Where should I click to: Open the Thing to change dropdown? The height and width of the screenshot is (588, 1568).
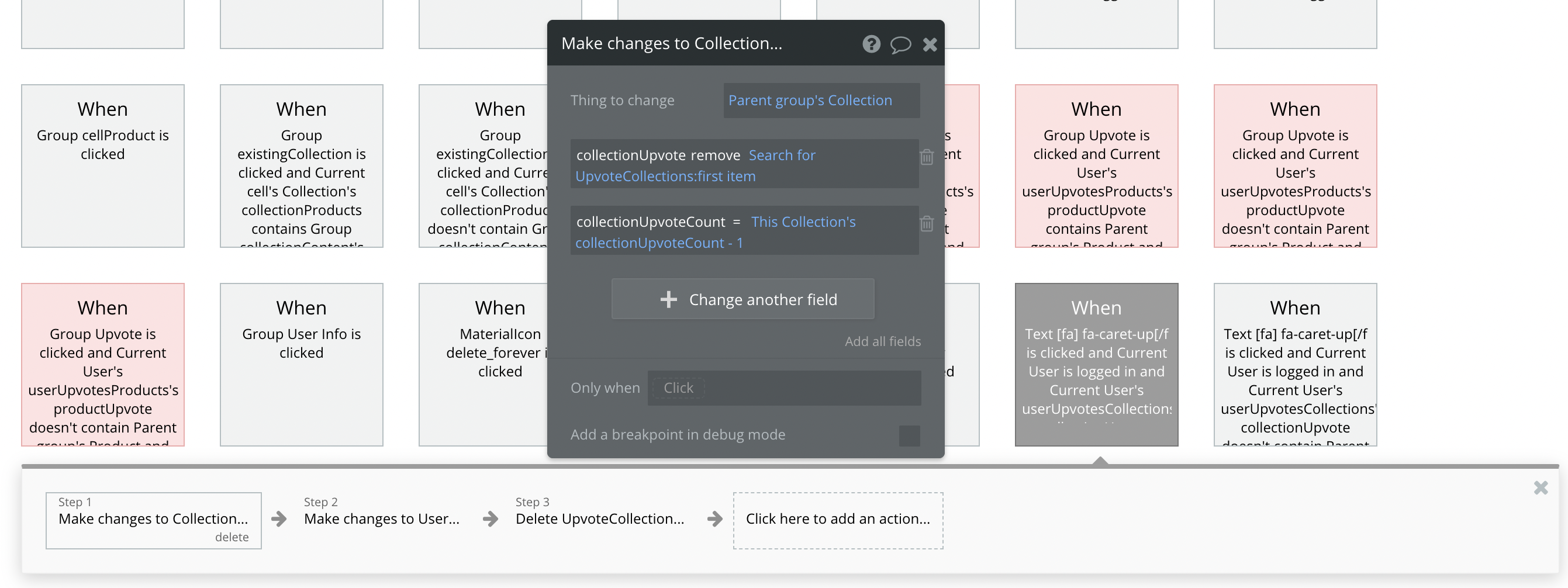point(820,101)
